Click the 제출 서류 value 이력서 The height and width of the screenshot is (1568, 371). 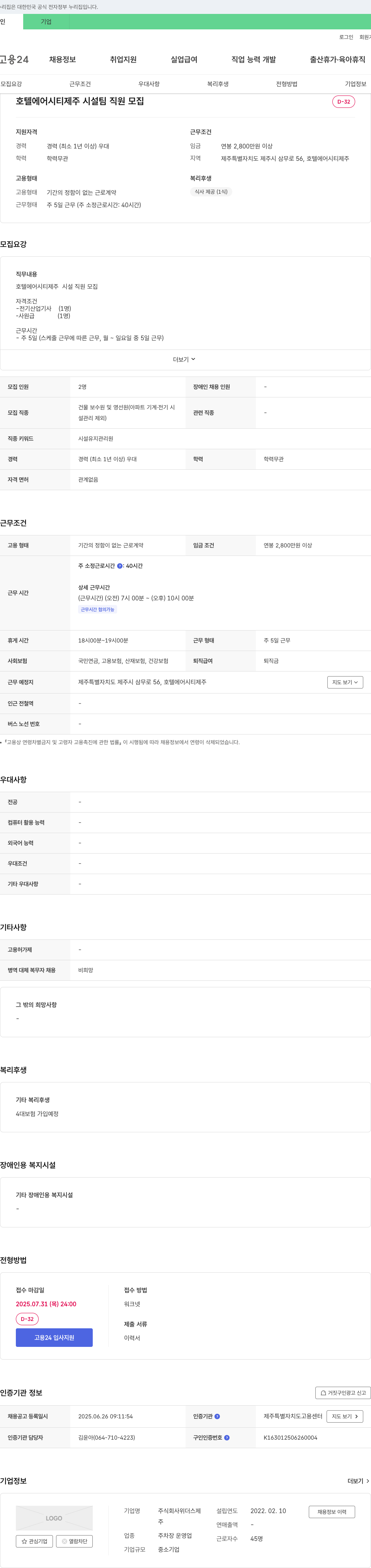tap(132, 1338)
